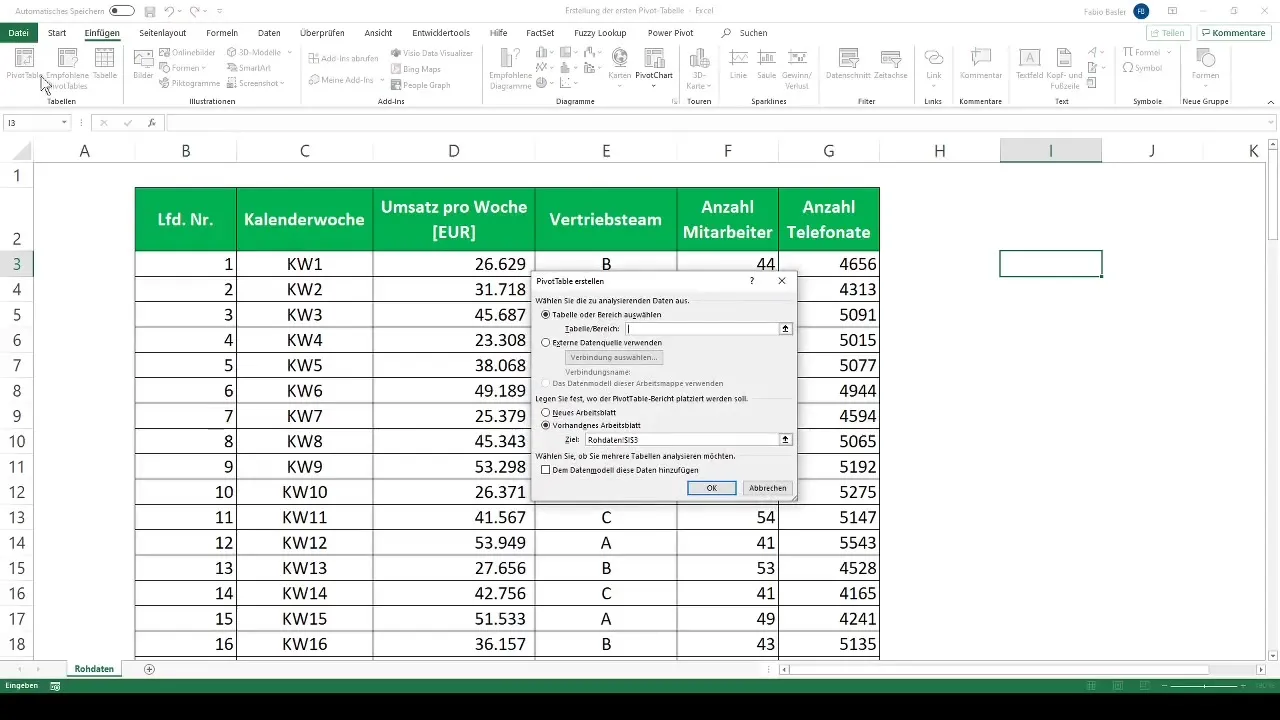Click Abbrechen in PivotTable dialog

[768, 488]
